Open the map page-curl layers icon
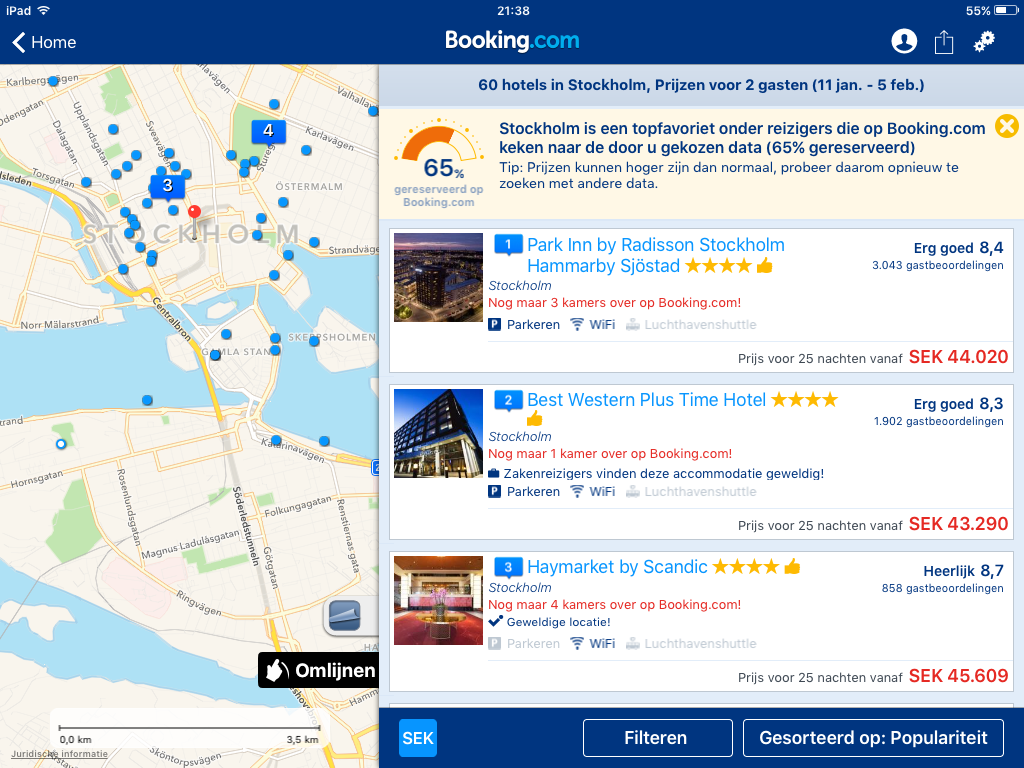This screenshot has height=768, width=1024. pos(344,615)
